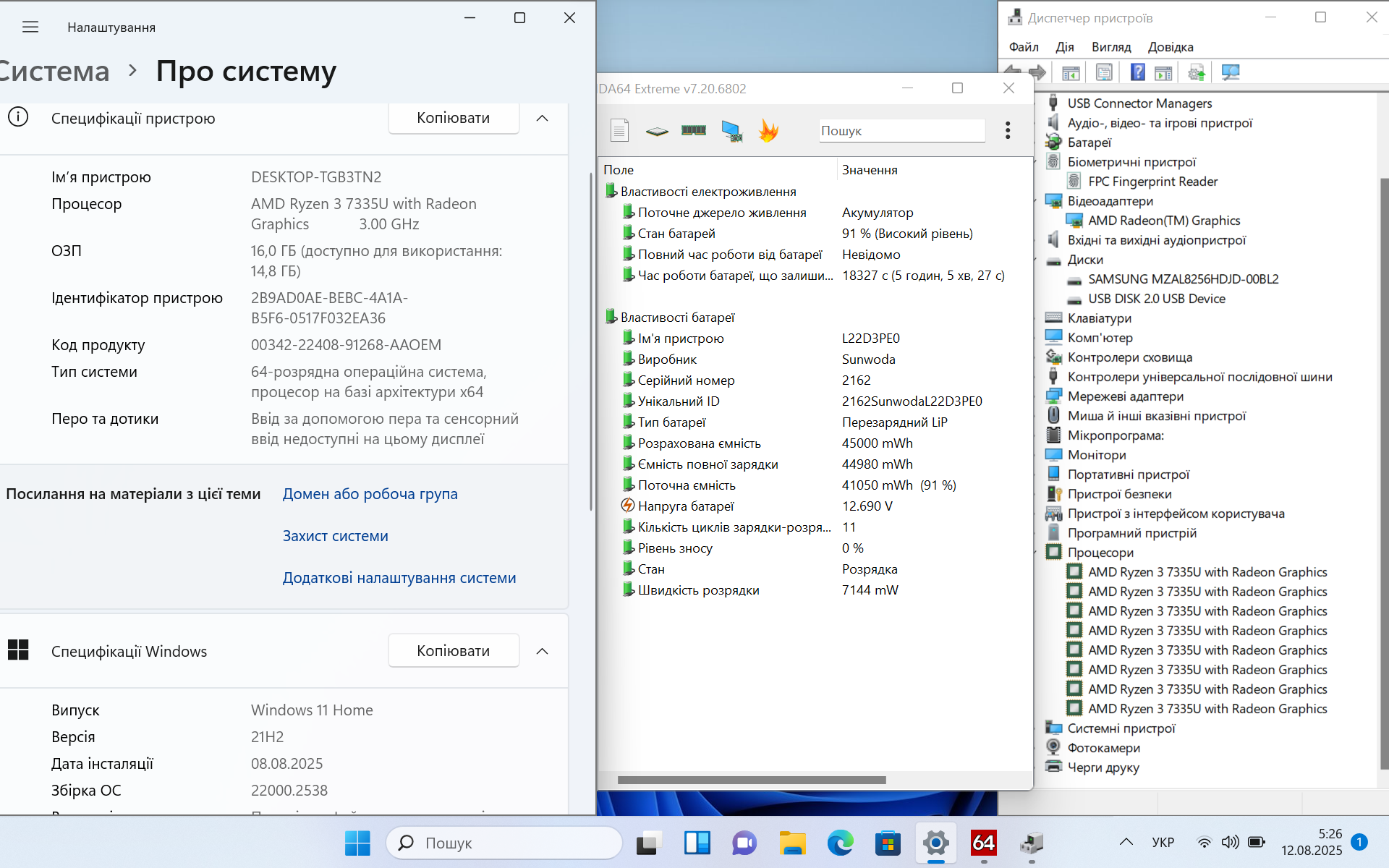1389x868 pixels.
Task: Click the AIDA64 horizontal scrollbar
Action: point(751,780)
